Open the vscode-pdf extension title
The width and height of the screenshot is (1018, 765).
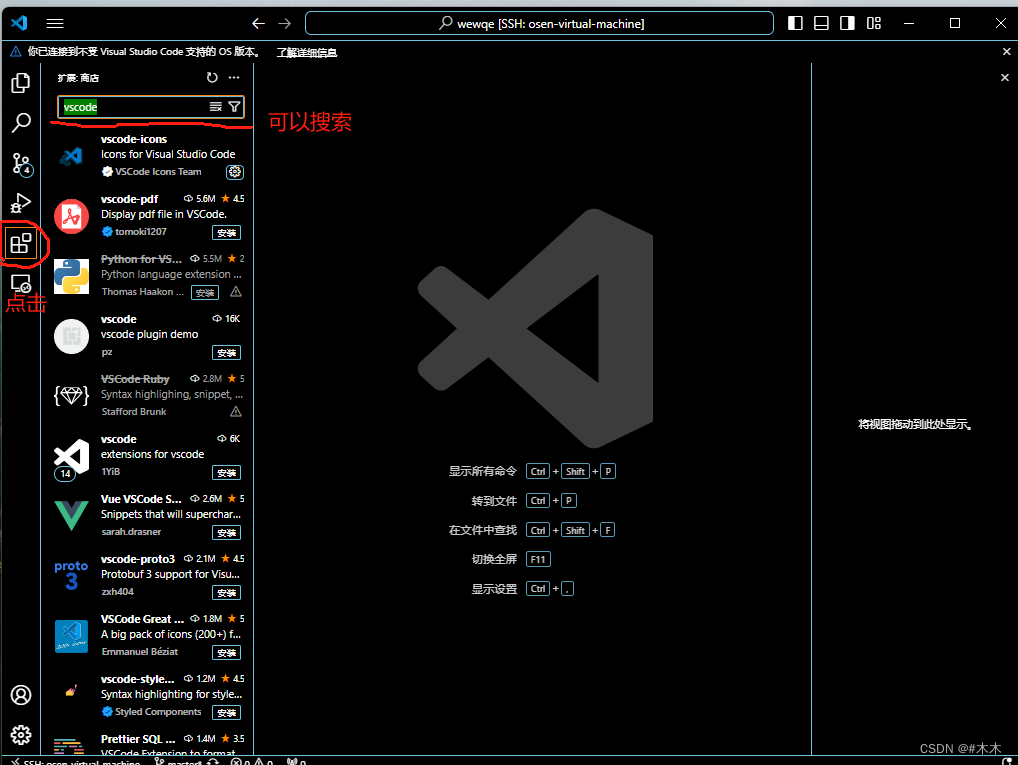click(129, 199)
